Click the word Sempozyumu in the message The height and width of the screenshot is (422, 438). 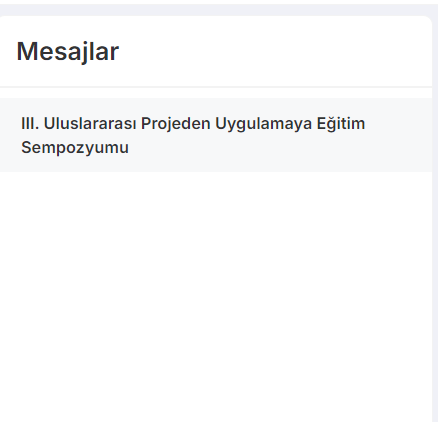pos(75,148)
